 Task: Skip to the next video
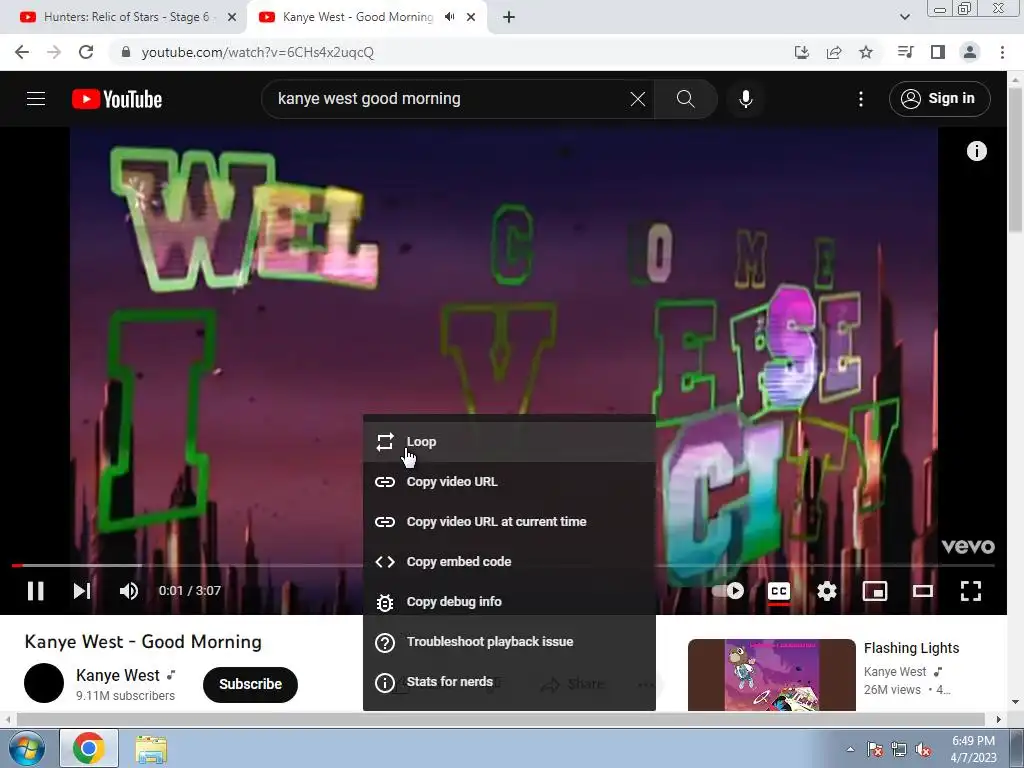[x=82, y=591]
